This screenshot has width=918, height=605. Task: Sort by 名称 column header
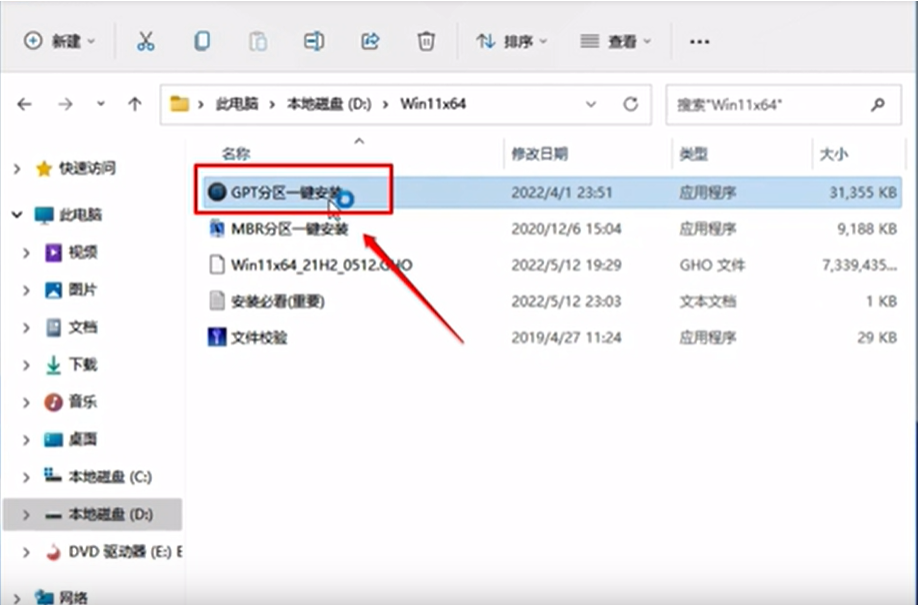(x=236, y=153)
